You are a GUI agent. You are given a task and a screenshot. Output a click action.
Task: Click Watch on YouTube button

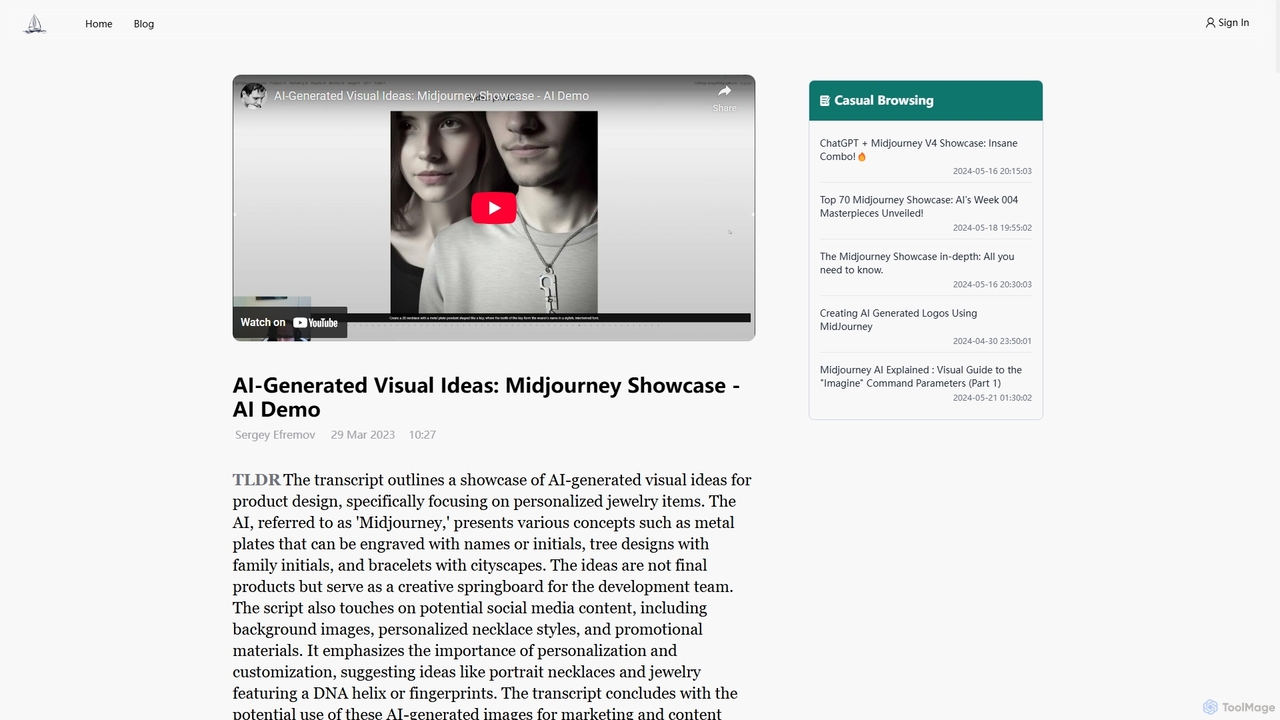(x=290, y=322)
